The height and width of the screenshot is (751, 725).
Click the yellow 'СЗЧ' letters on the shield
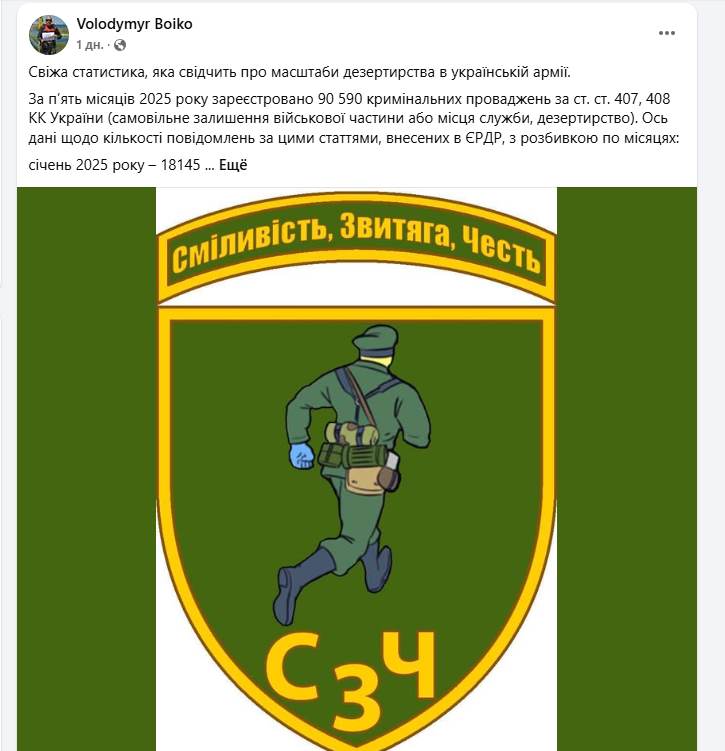pos(351,682)
